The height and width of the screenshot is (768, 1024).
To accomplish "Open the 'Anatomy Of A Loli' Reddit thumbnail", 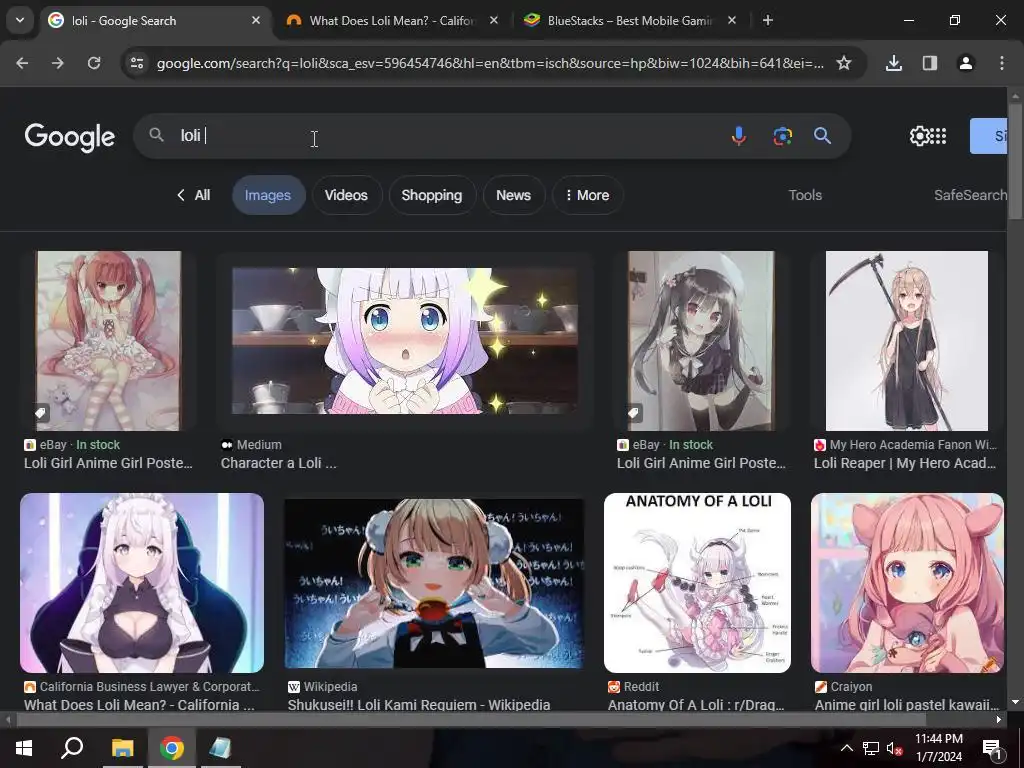I will (x=697, y=583).
